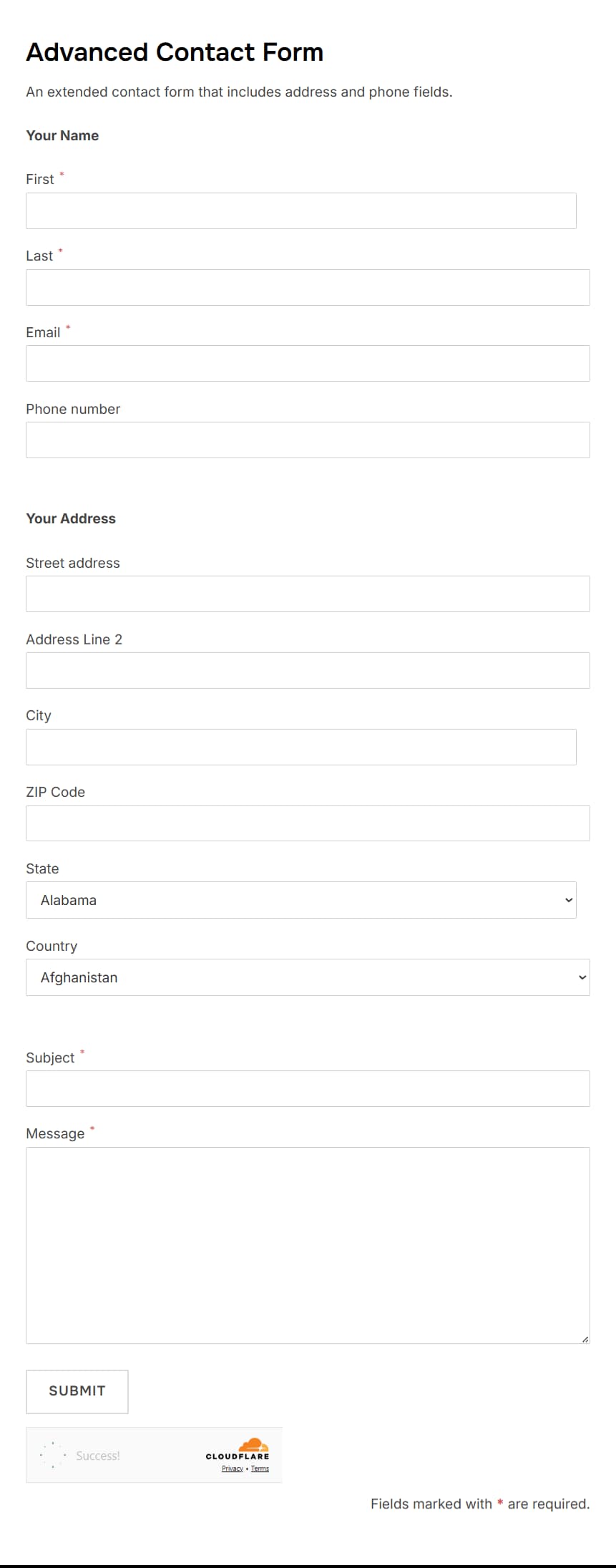Viewport: 616px width, 1568px height.
Task: Click the Cloudflare verification widget
Action: [x=154, y=1454]
